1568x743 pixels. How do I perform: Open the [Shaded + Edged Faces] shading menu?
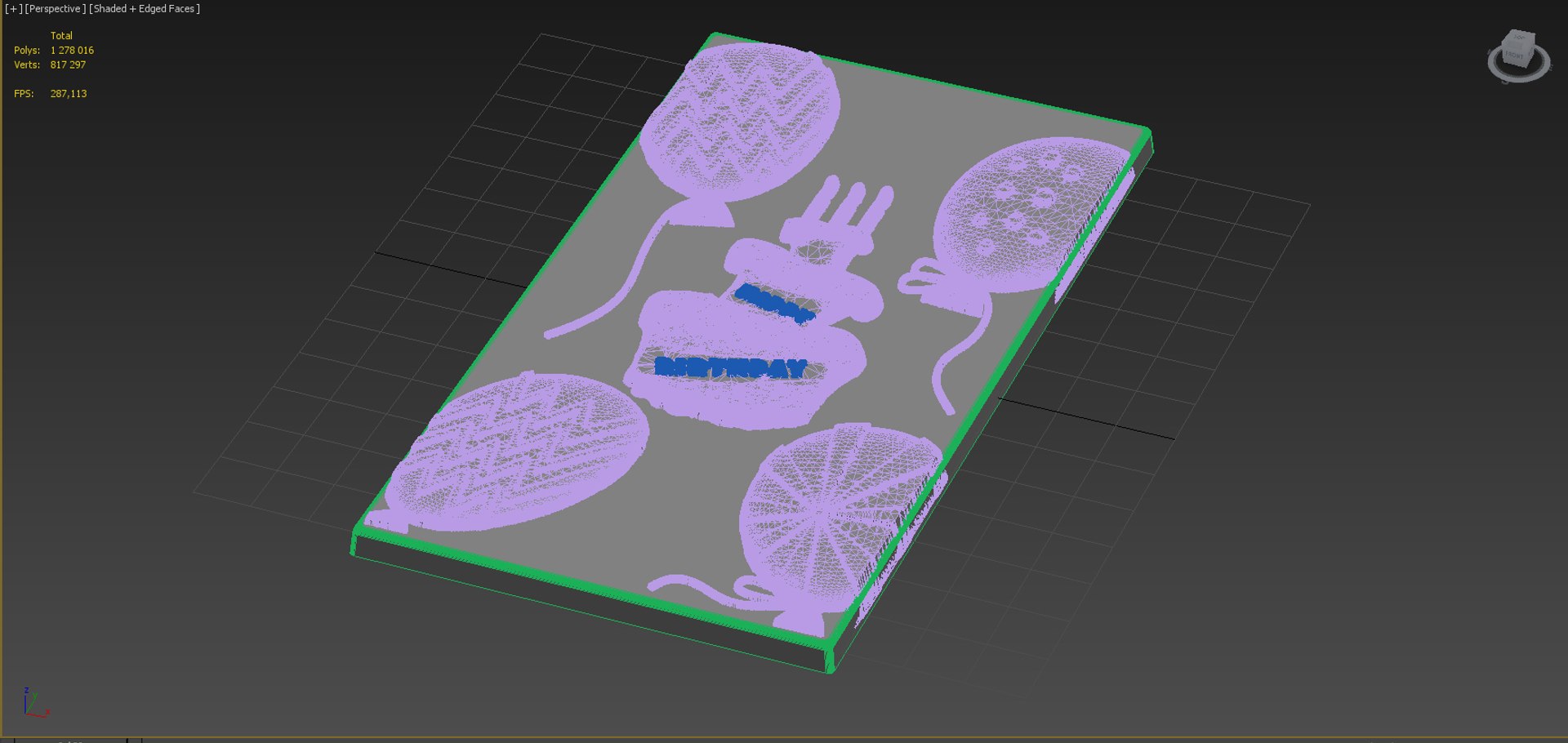click(x=145, y=9)
